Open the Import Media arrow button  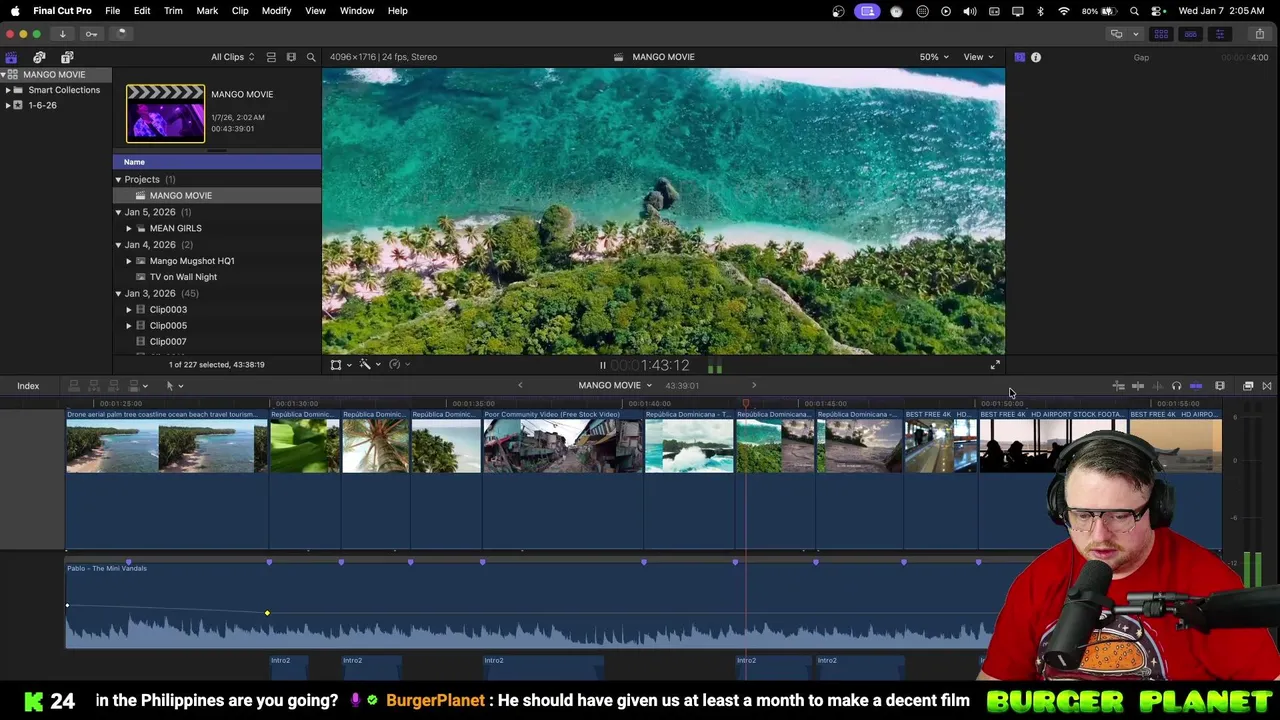pyautogui.click(x=62, y=33)
